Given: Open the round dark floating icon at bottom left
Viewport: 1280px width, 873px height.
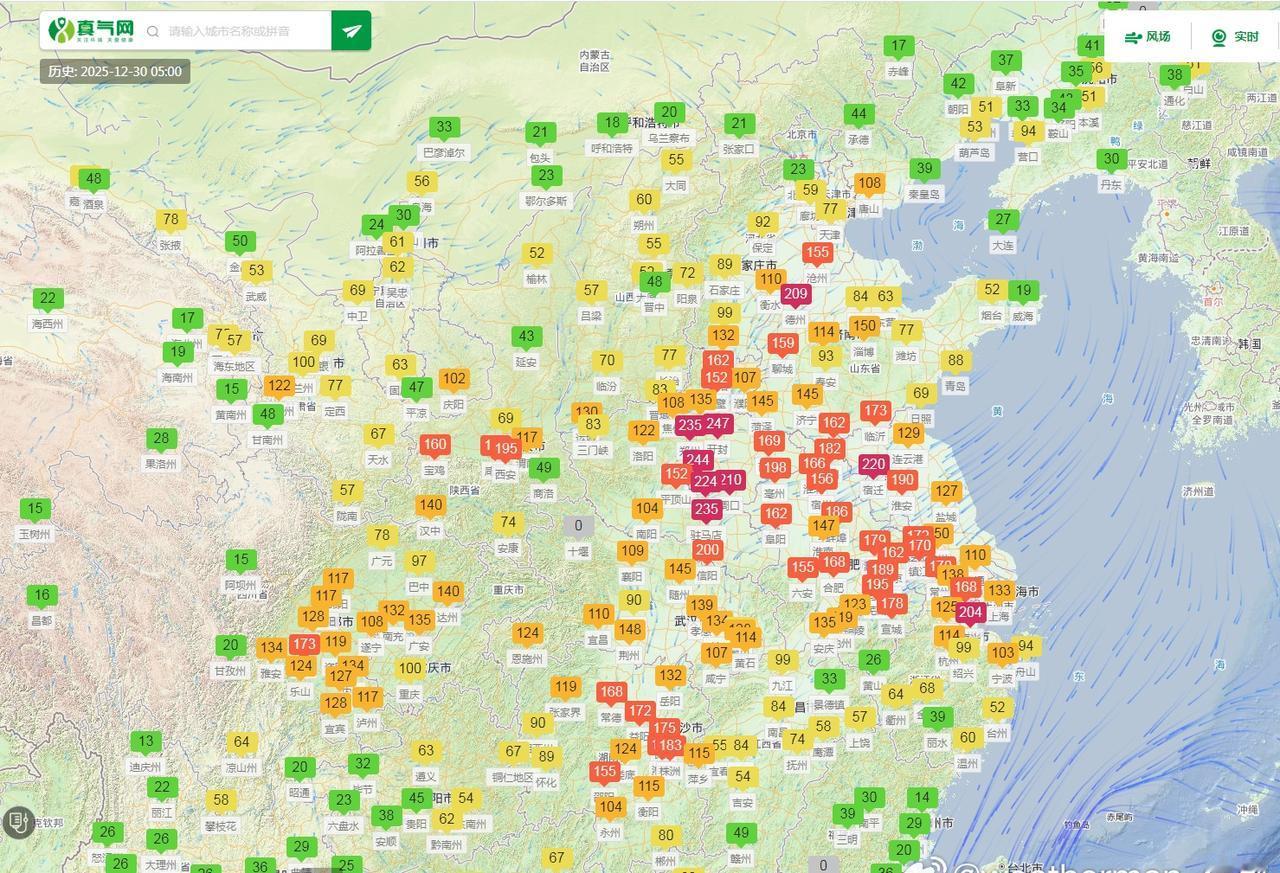Looking at the screenshot, I should [18, 822].
